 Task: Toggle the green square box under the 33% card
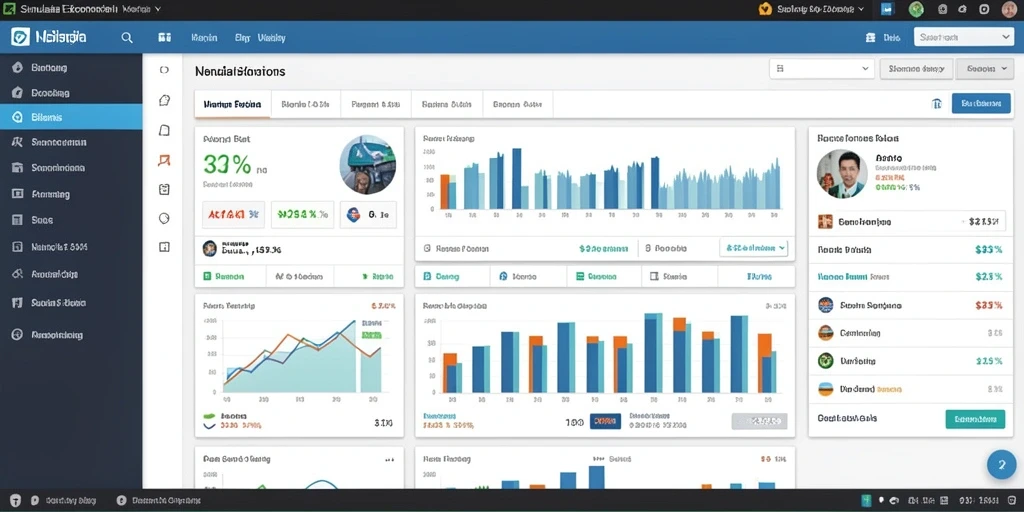207,276
